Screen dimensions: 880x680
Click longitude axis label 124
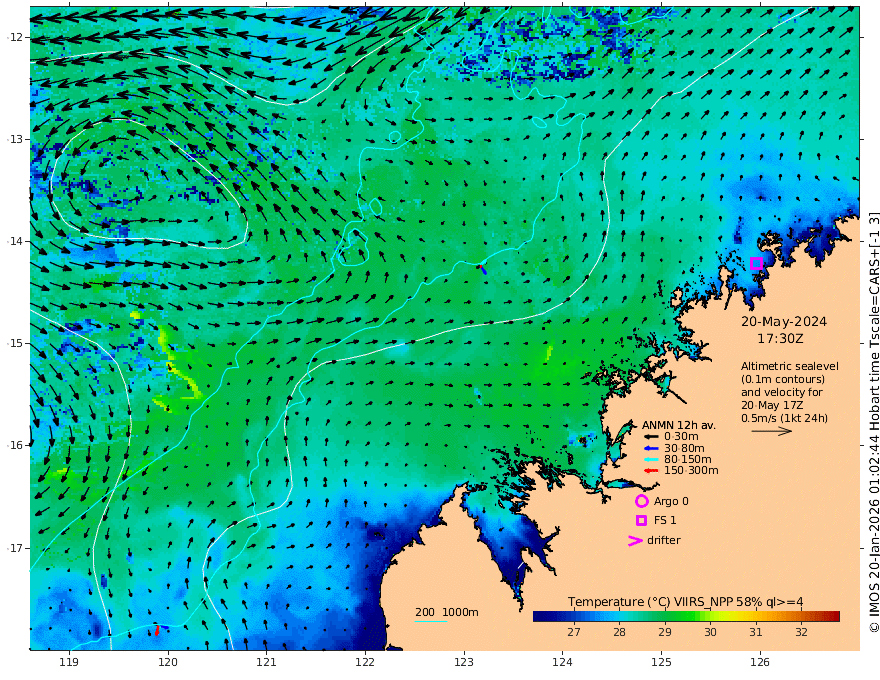[563, 663]
